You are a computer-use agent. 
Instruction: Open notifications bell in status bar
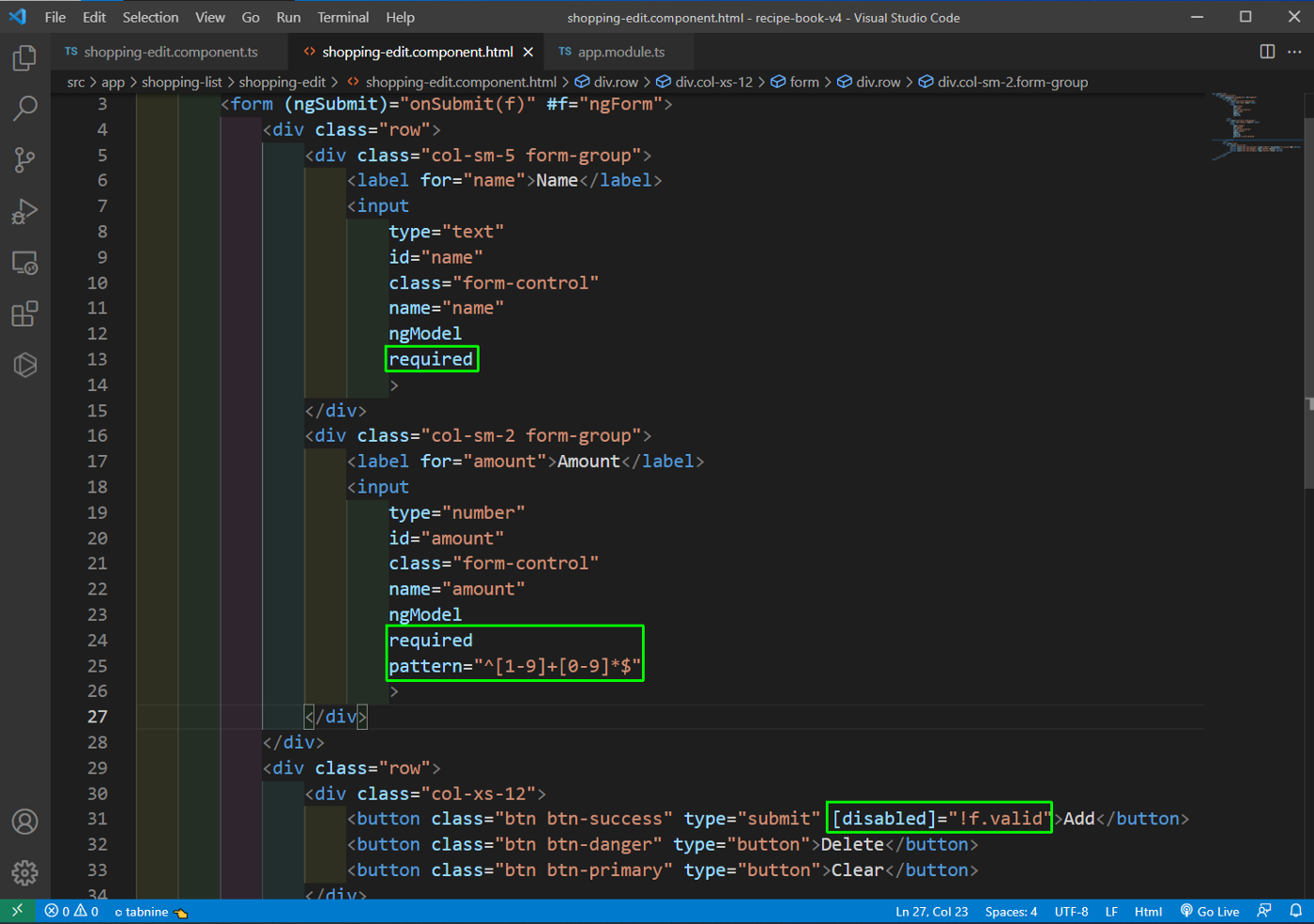(1295, 911)
